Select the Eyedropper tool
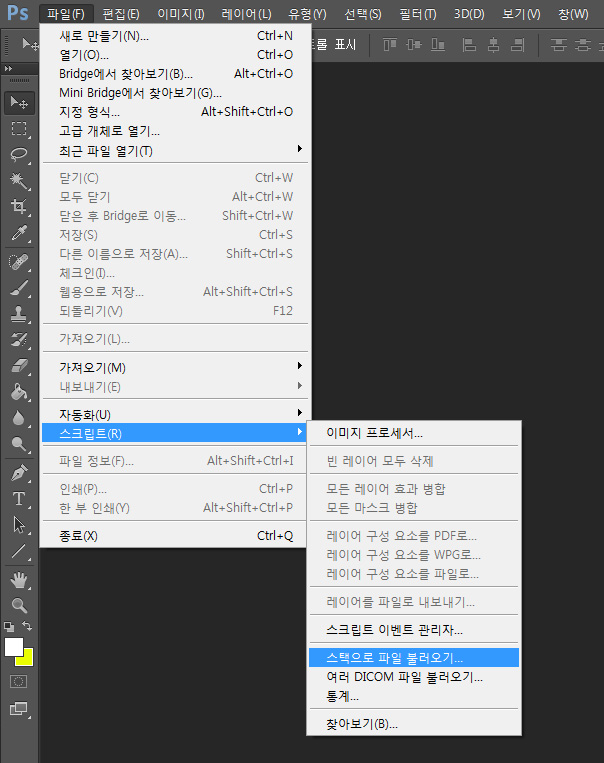 18,233
